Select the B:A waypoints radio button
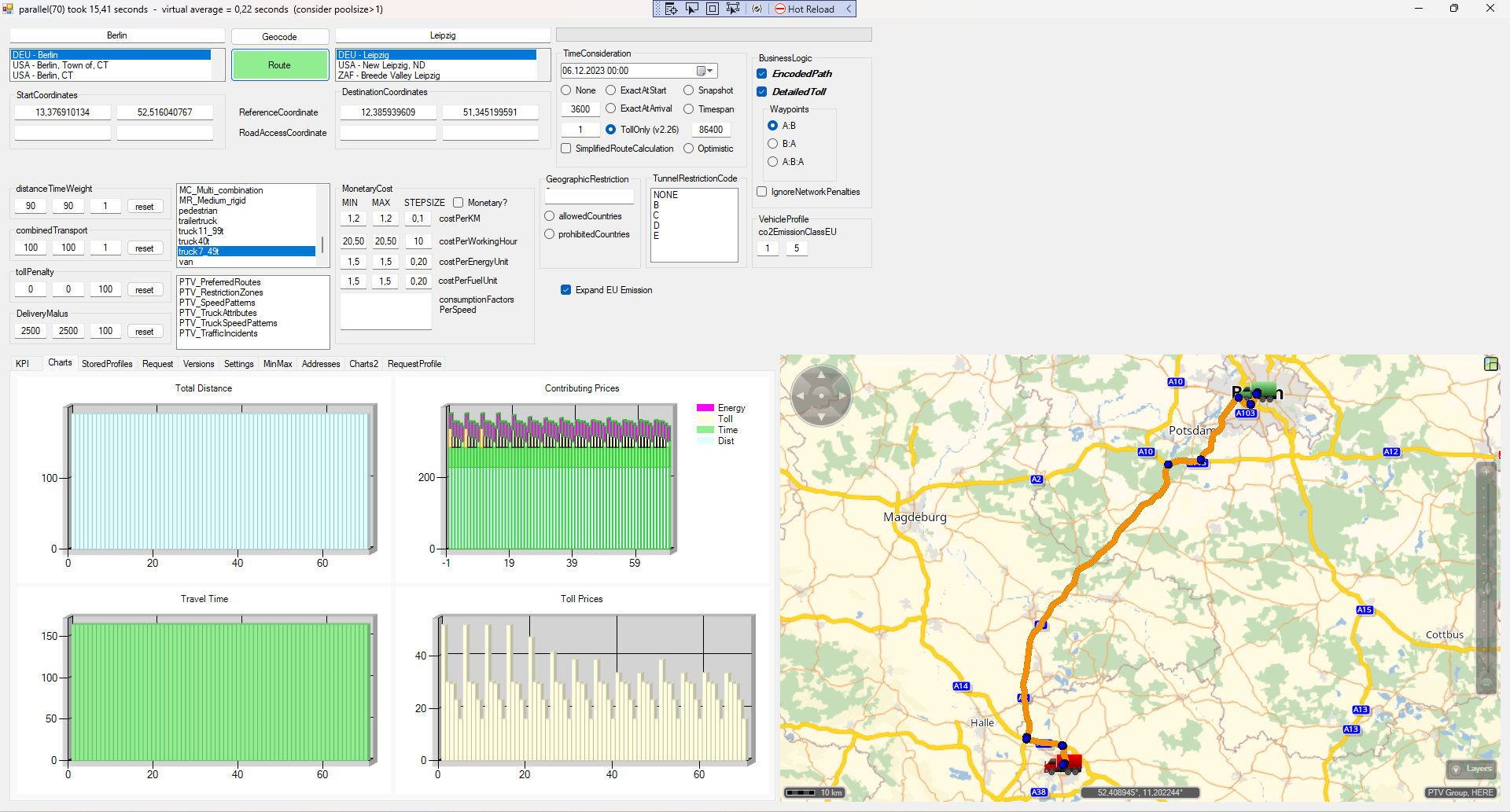This screenshot has width=1510, height=812. pos(772,144)
